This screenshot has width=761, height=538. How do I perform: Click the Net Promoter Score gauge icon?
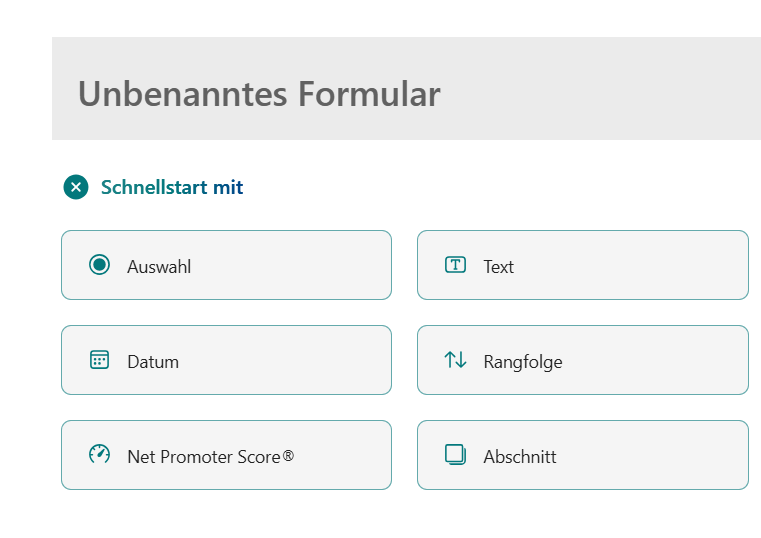tap(99, 455)
